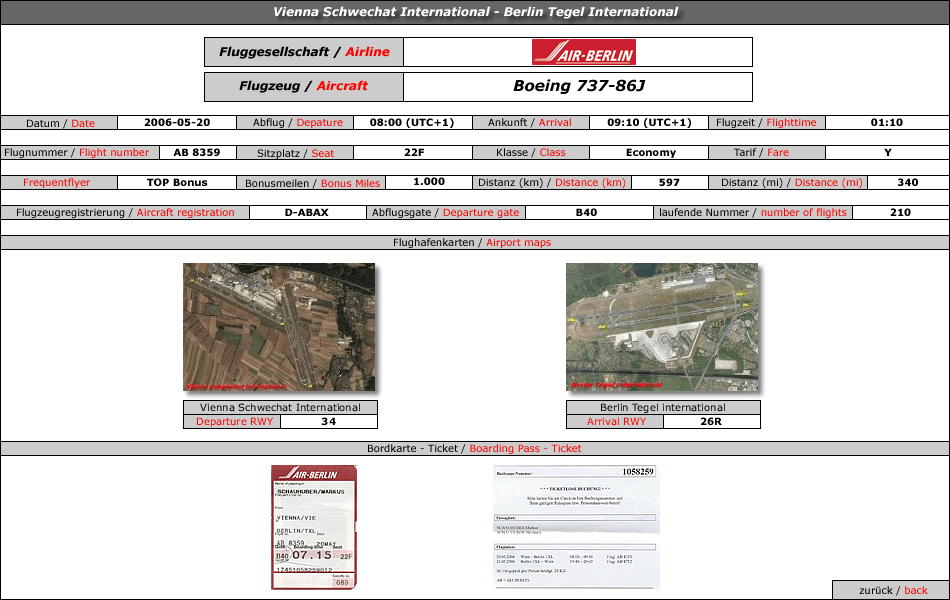This screenshot has width=950, height=600.
Task: Click the Vienna Schwechat - Berlin Tegel page title
Action: 475,12
